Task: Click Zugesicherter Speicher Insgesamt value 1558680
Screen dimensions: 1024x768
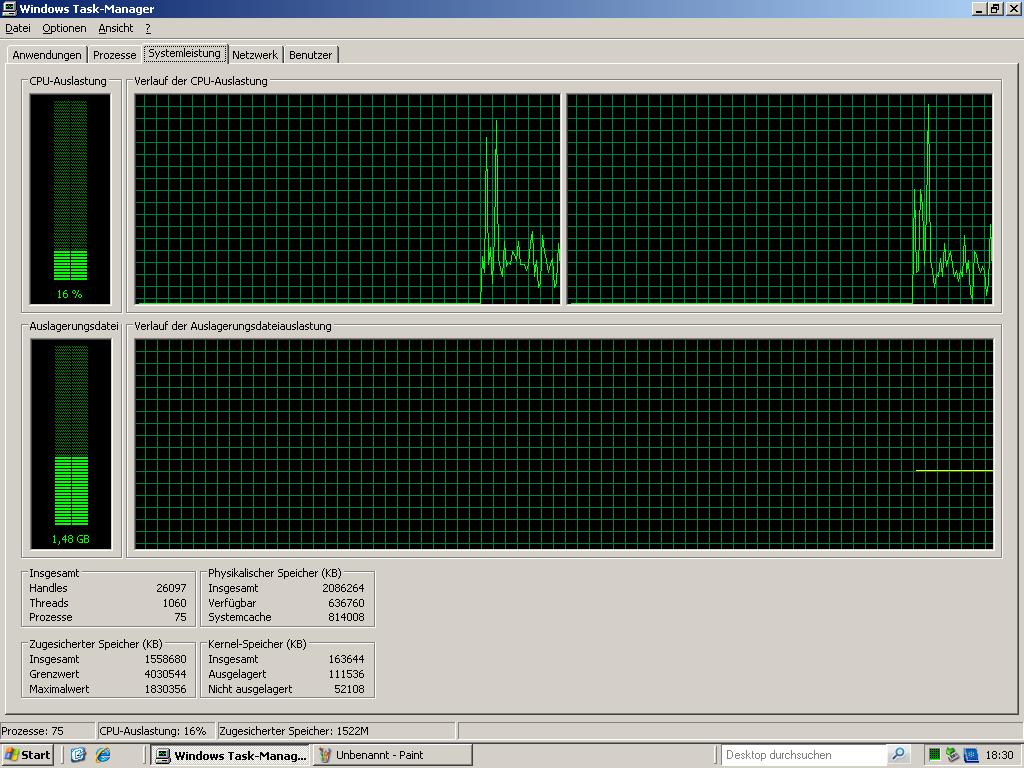Action: tap(165, 659)
